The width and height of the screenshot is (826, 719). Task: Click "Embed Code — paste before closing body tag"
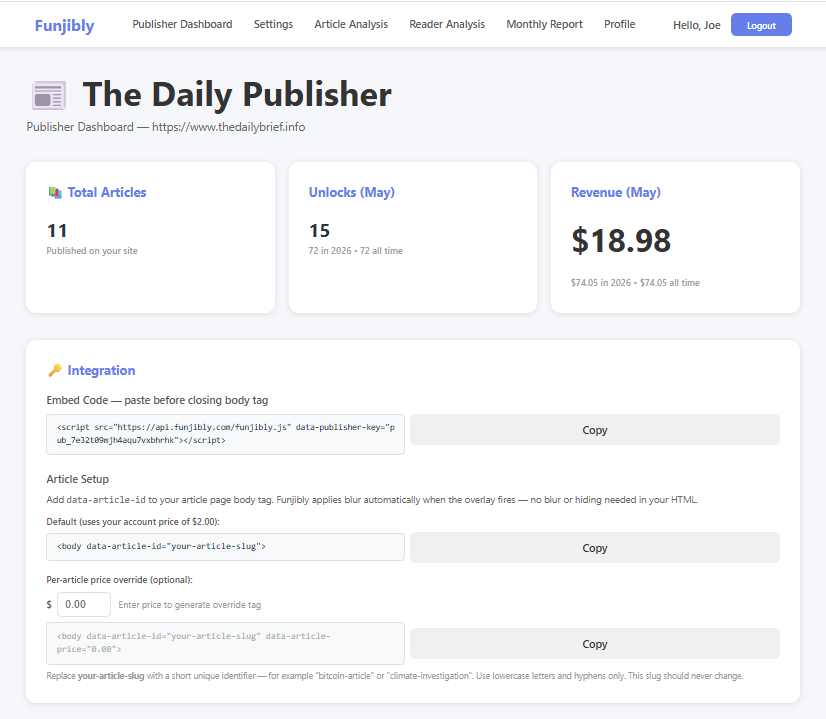pyautogui.click(x=157, y=400)
